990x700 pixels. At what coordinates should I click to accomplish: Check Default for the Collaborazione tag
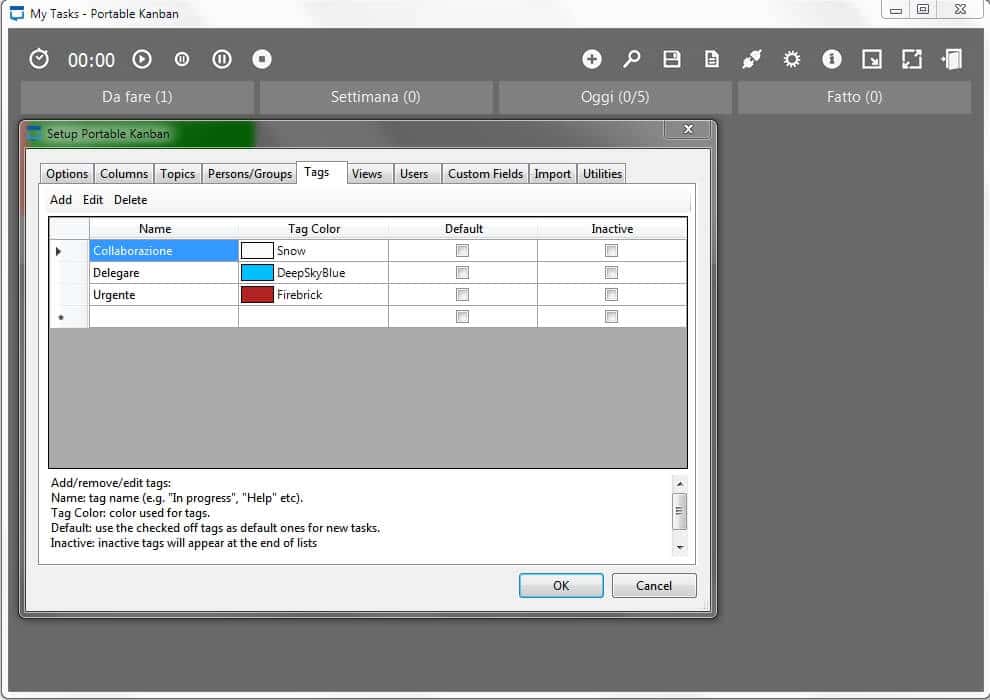coord(462,251)
